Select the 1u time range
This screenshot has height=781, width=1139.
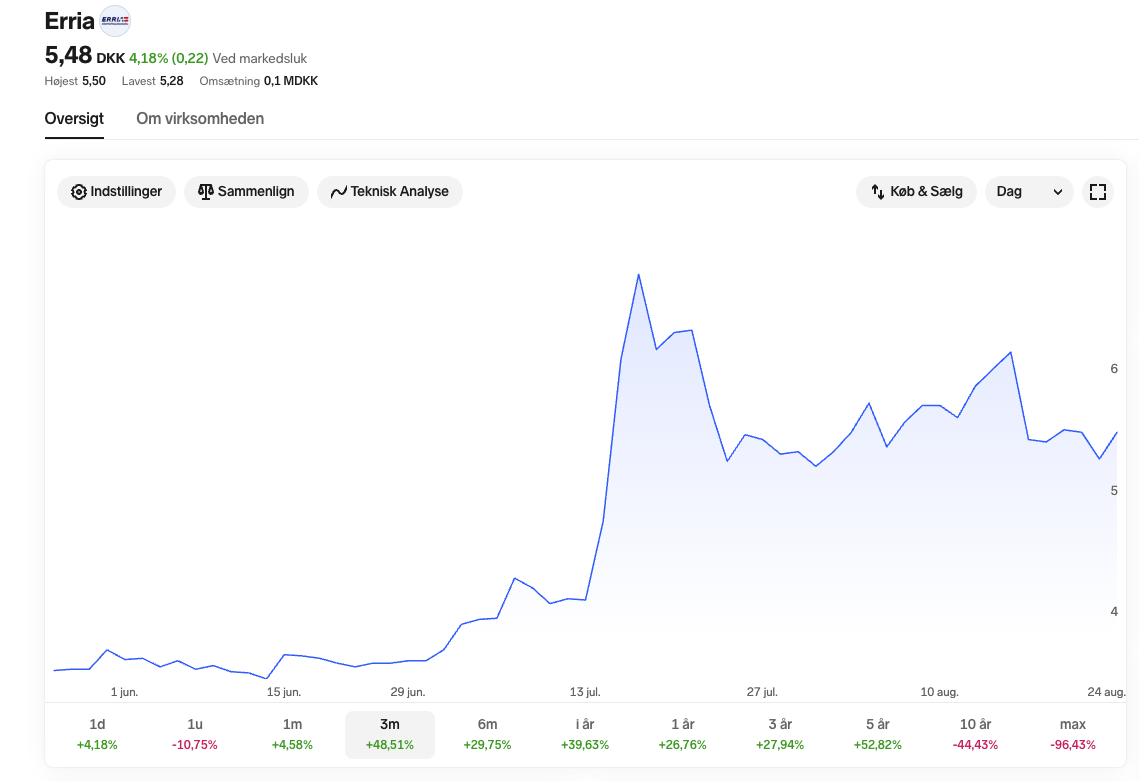point(195,735)
